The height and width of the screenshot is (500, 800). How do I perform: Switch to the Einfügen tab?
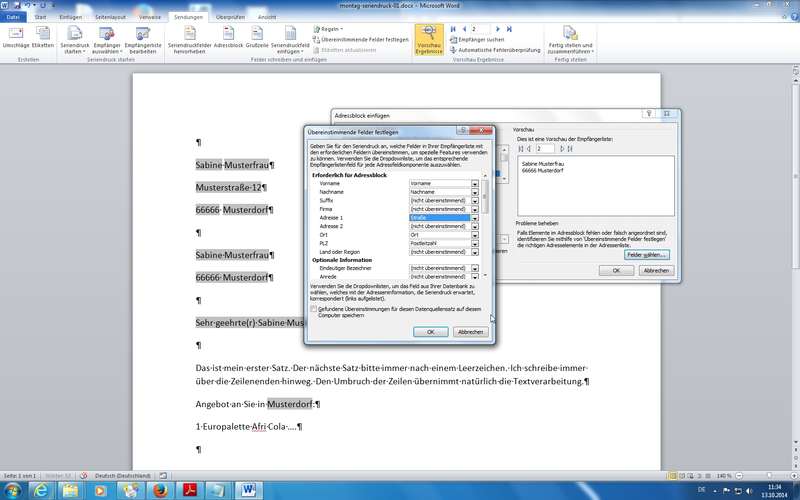pyautogui.click(x=70, y=17)
